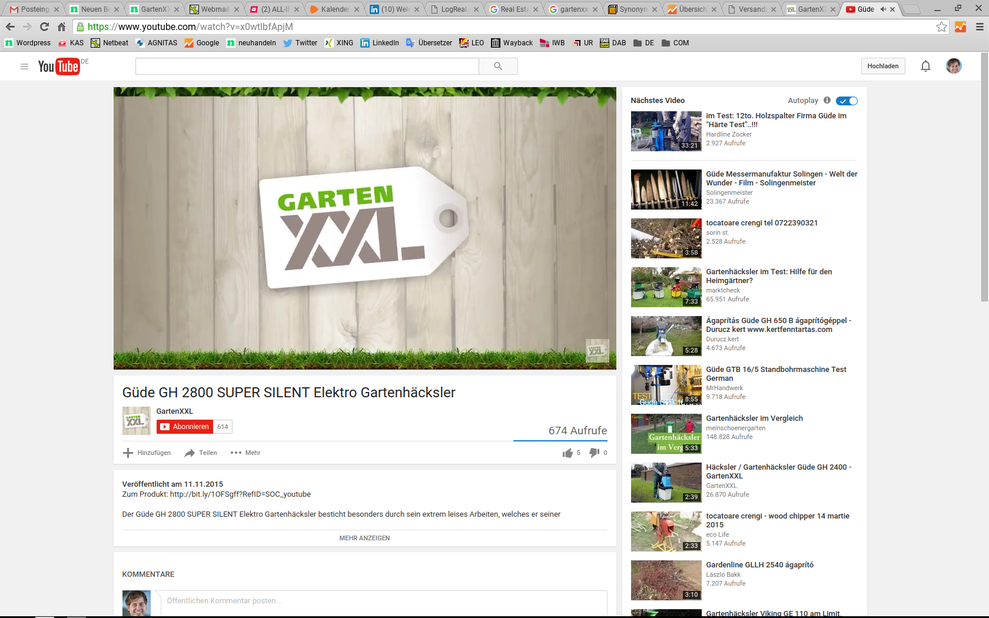989x618 pixels.
Task: Click the public comment input box
Action: 381,601
